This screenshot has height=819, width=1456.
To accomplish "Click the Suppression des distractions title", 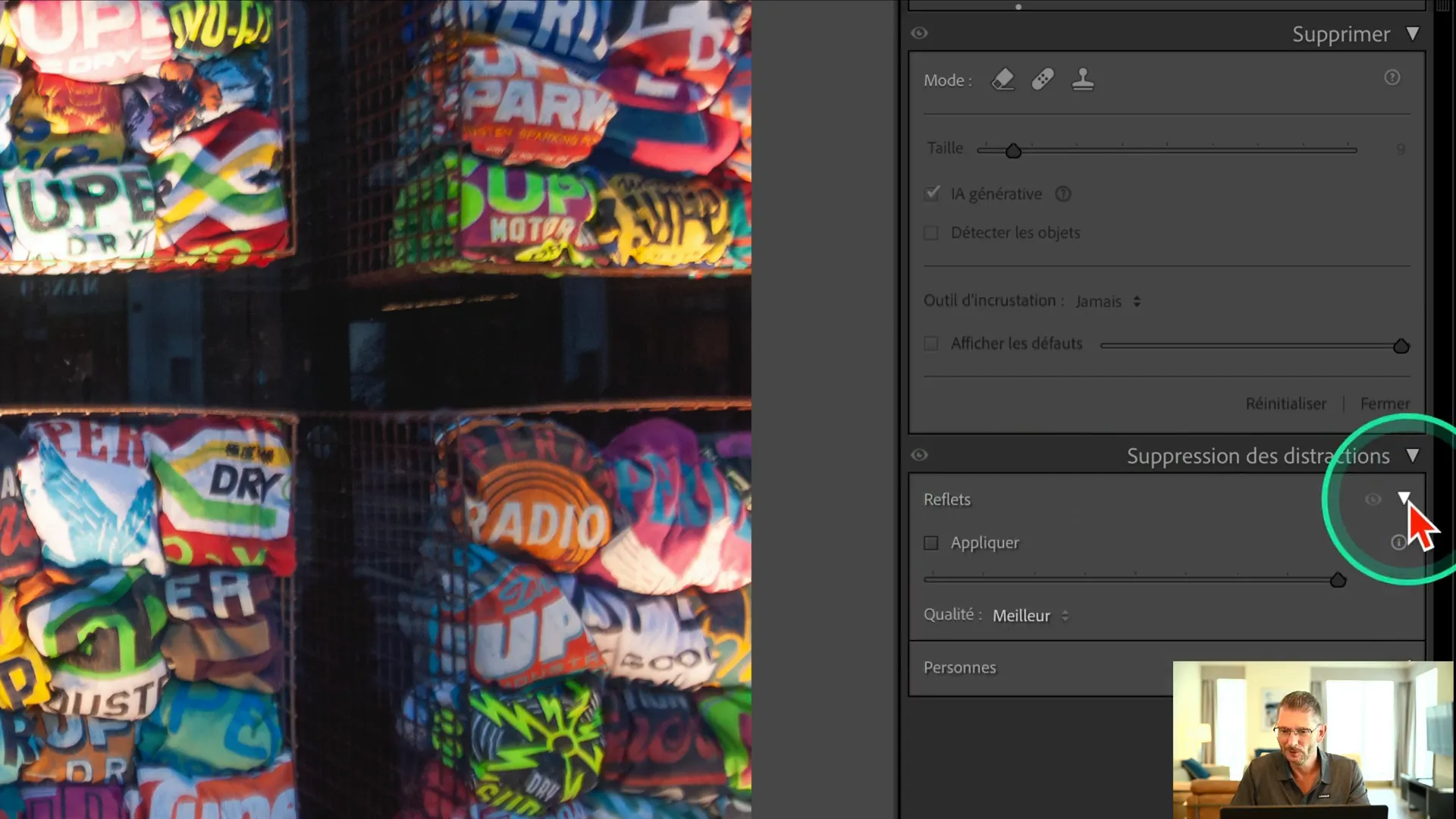I will coord(1258,456).
